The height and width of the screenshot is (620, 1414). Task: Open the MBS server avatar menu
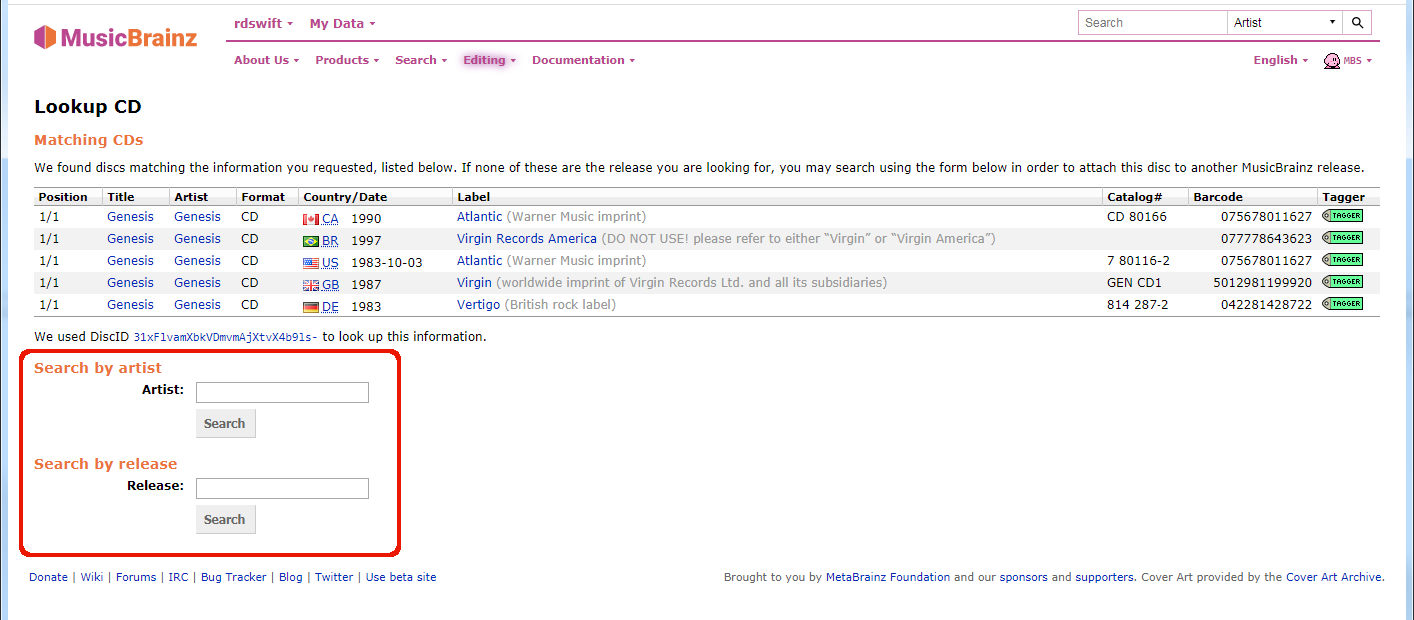click(x=1348, y=61)
